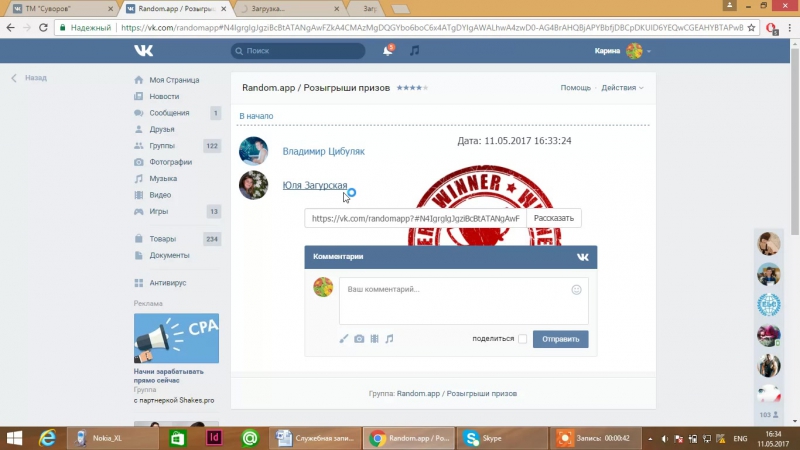The image size is (800, 450).
Task: Open Chrome menu with three dots
Action: coord(790,28)
